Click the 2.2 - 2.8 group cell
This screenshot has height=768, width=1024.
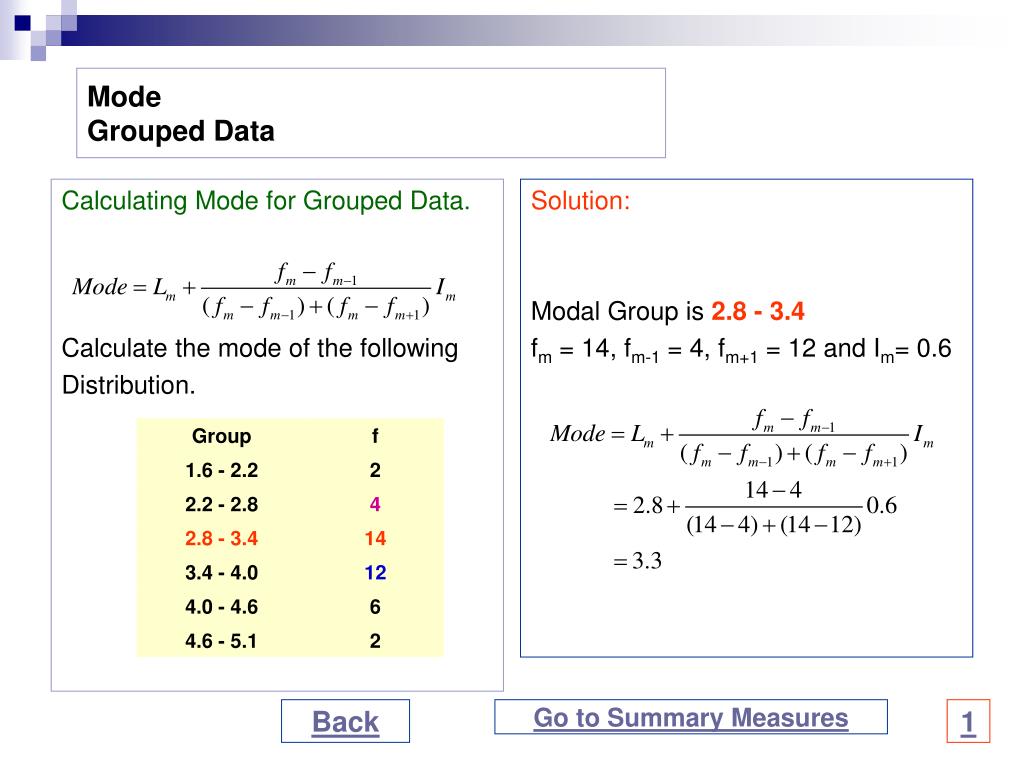[x=221, y=504]
